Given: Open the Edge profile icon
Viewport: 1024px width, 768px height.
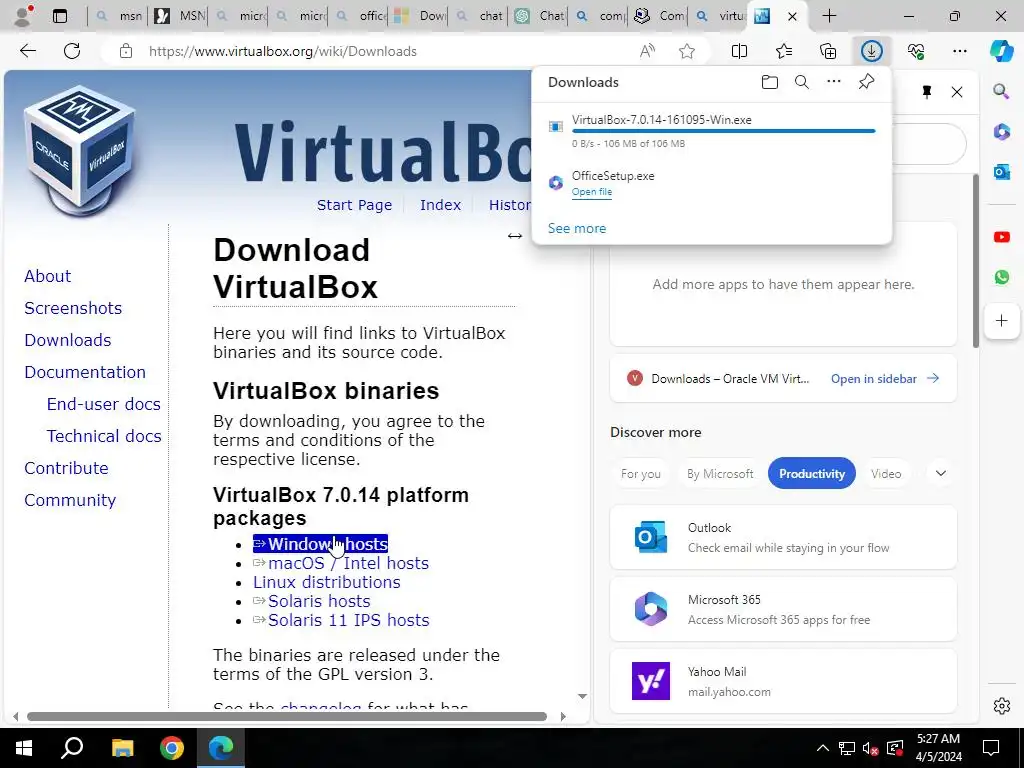Looking at the screenshot, I should (x=23, y=16).
